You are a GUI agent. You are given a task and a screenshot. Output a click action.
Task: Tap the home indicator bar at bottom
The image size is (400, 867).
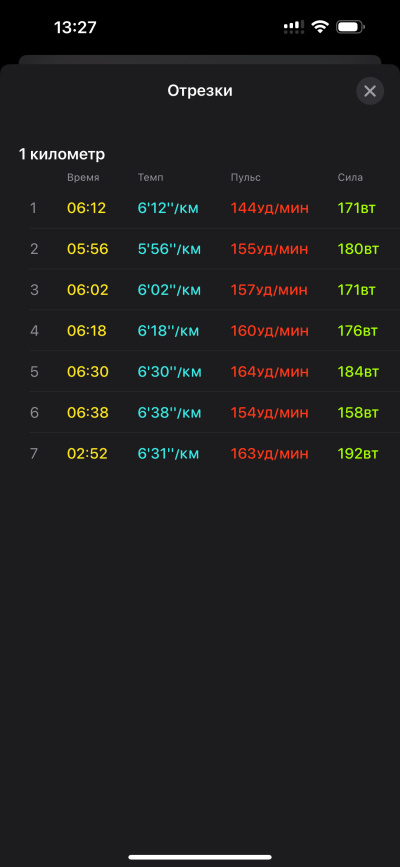click(x=200, y=857)
